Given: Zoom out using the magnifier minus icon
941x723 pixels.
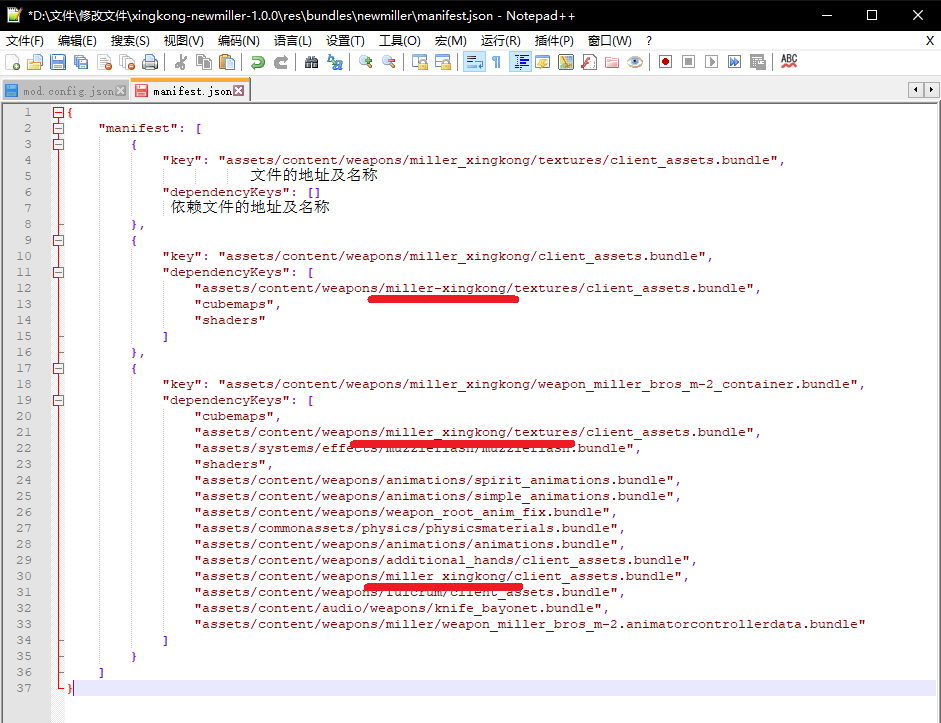Looking at the screenshot, I should click(389, 62).
